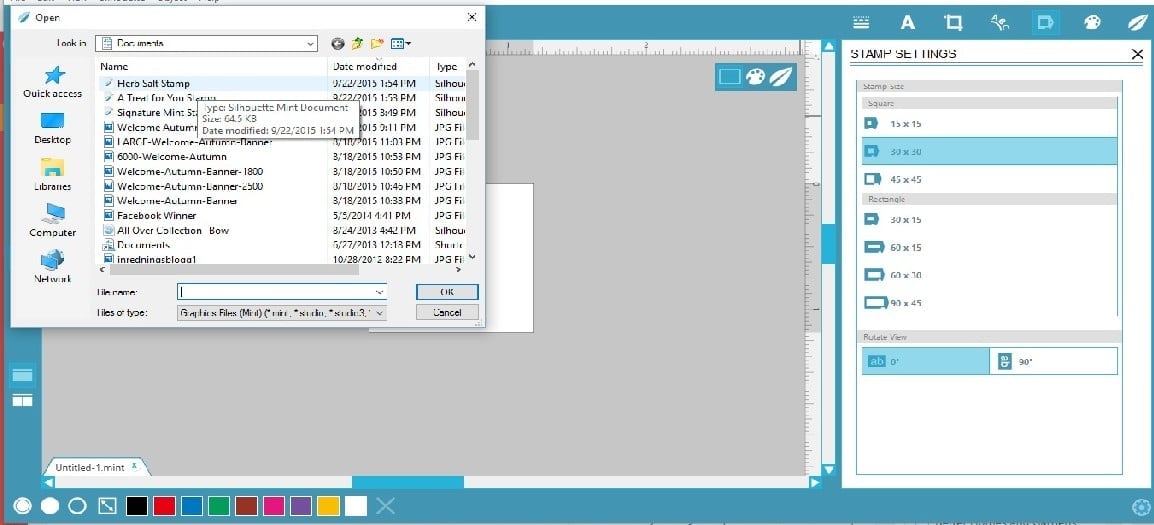Screen dimensions: 1154x525
Task: Click OK in the Open dialog
Action: point(446,291)
